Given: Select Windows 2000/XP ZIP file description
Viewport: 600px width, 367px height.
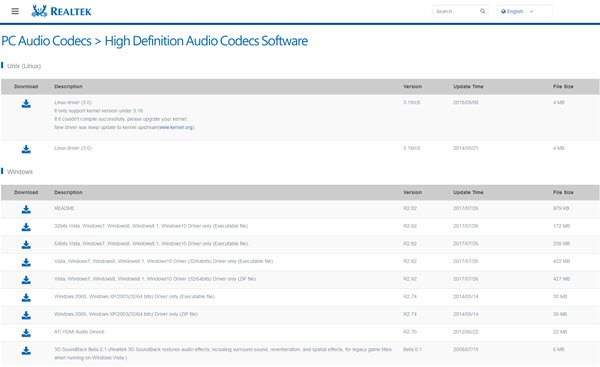Looking at the screenshot, I should 126,314.
